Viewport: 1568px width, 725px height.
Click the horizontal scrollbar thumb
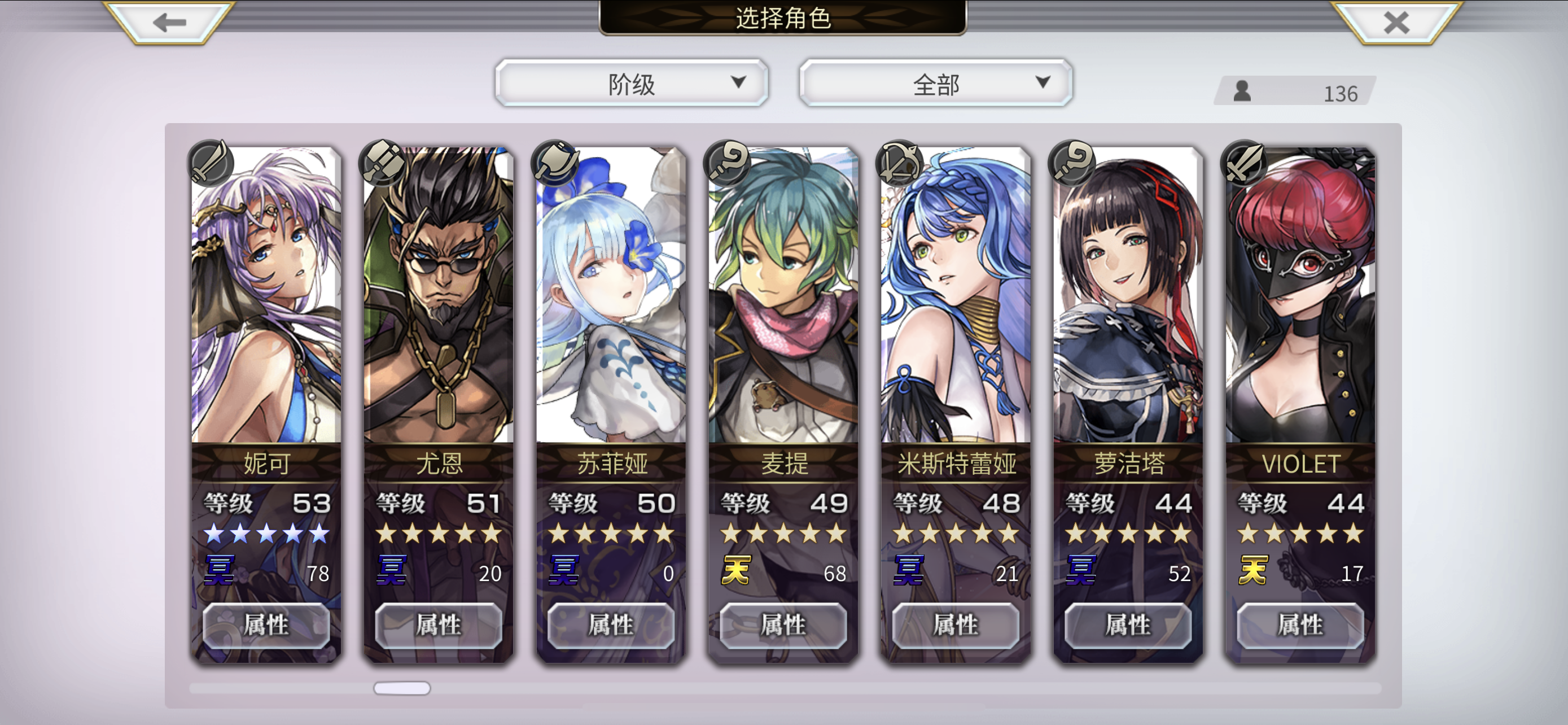coord(402,688)
